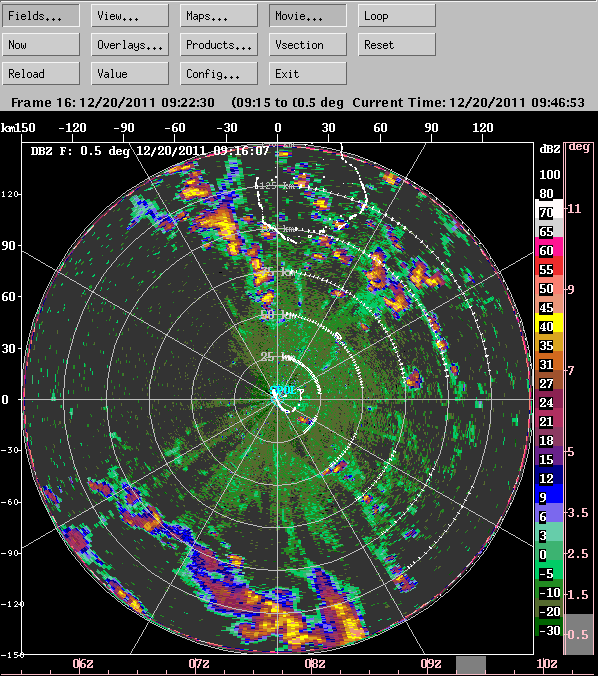The image size is (598, 676).
Task: Click the 08Z time axis mark
Action: pyautogui.click(x=315, y=663)
